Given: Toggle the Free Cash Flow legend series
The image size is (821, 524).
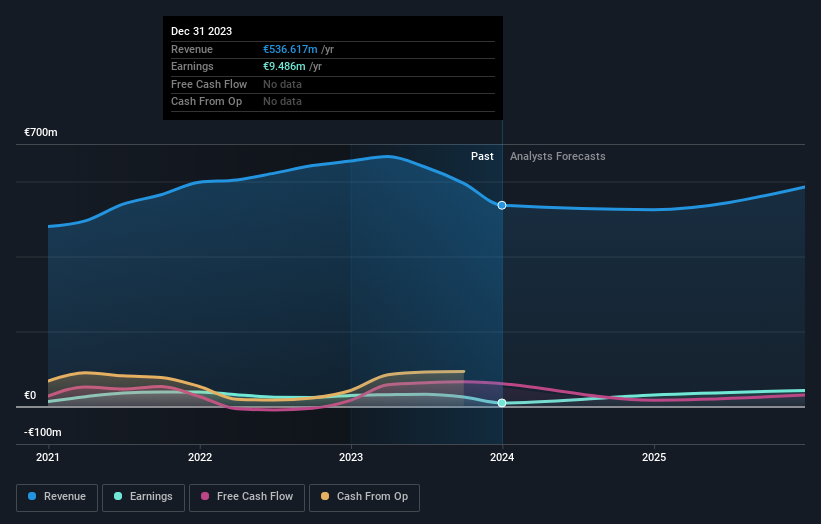Looking at the screenshot, I should [x=247, y=497].
